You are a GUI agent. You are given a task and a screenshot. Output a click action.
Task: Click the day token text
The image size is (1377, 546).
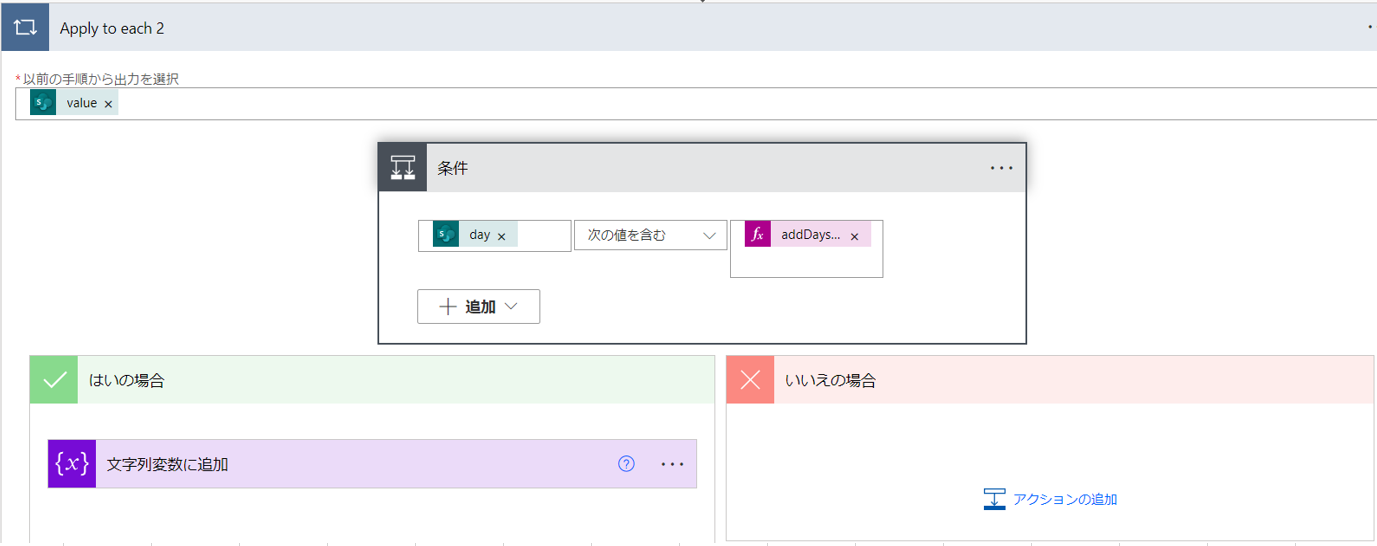point(480,235)
